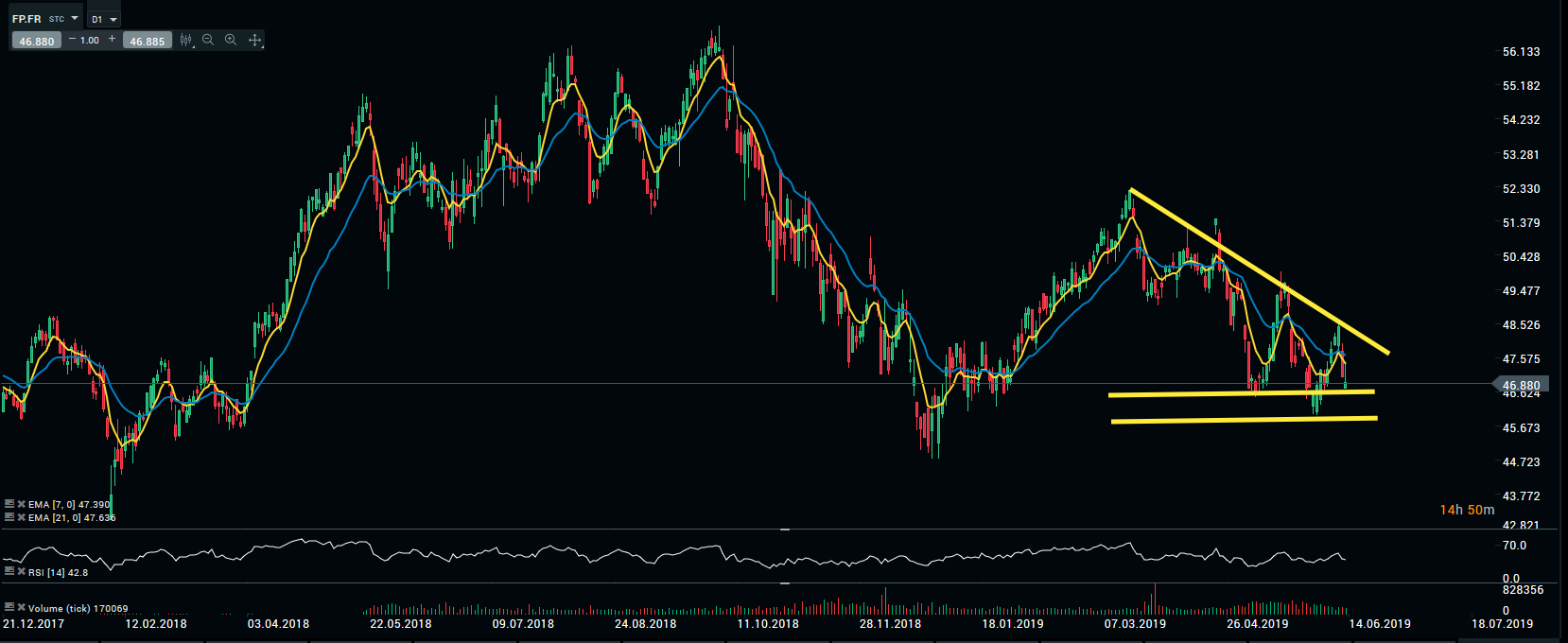Zoom in the chart with magnifier plus
Viewport: 1568px width, 643px height.
point(231,40)
